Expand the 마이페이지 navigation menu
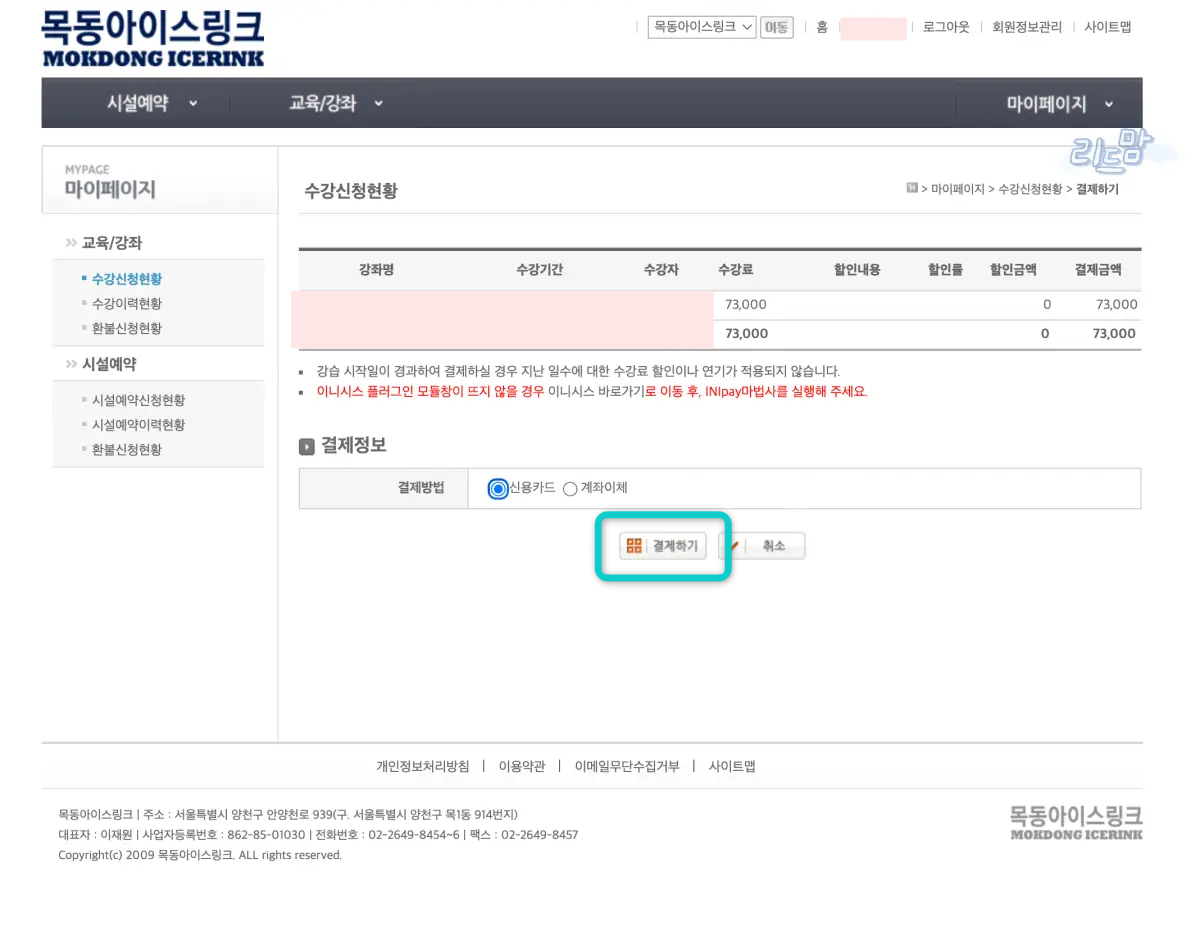 pos(1060,104)
